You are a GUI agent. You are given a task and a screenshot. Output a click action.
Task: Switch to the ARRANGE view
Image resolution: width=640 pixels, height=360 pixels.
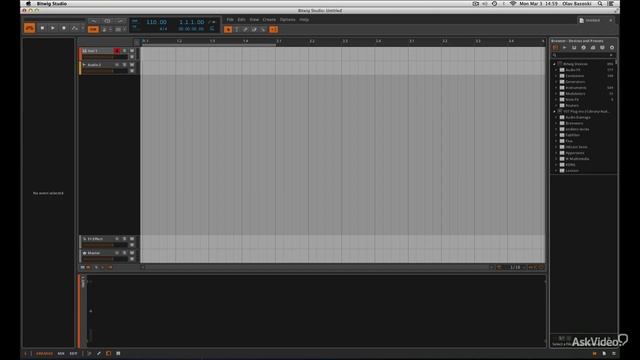44,353
